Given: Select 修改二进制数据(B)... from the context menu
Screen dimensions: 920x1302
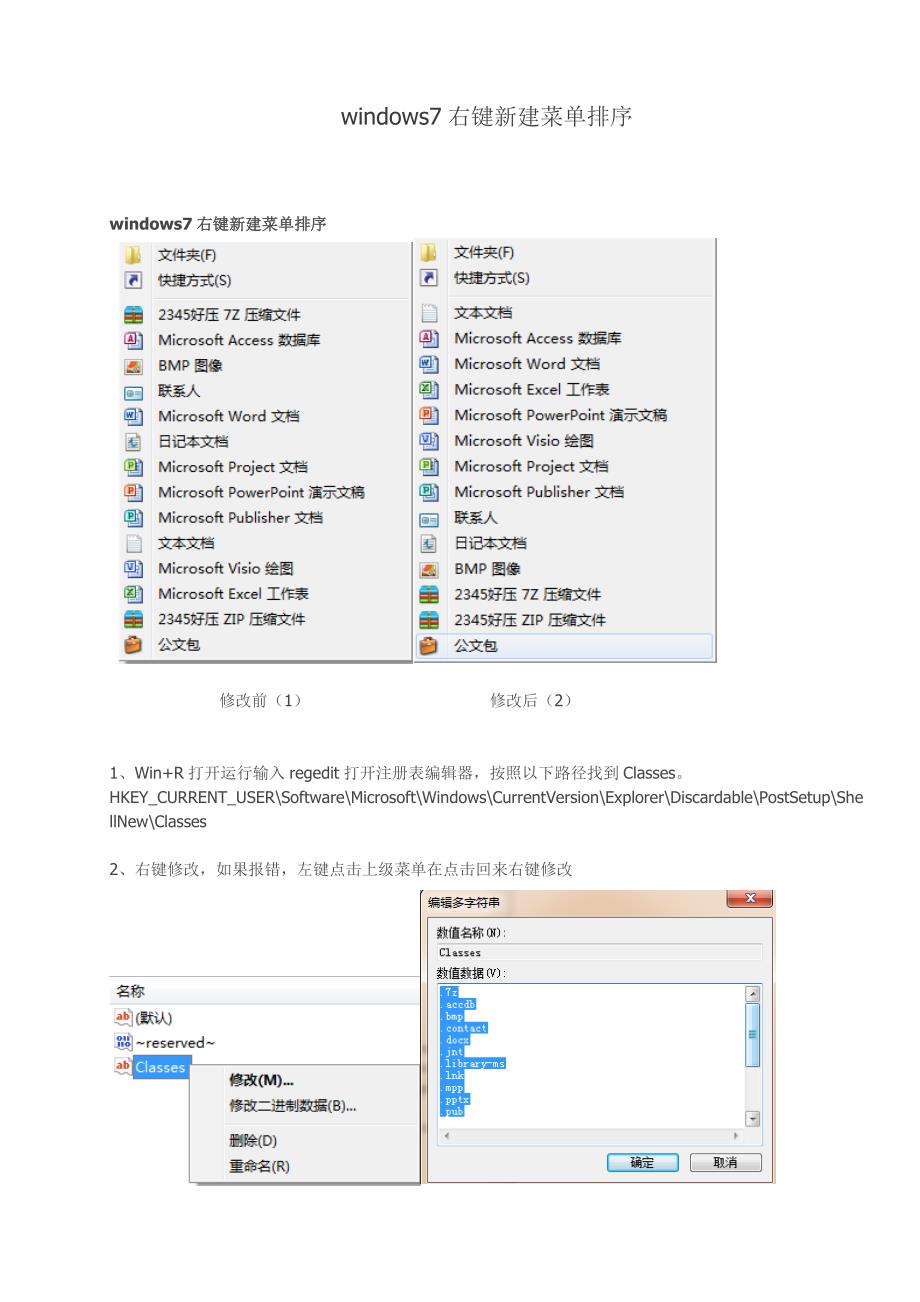Looking at the screenshot, I should tap(292, 1106).
